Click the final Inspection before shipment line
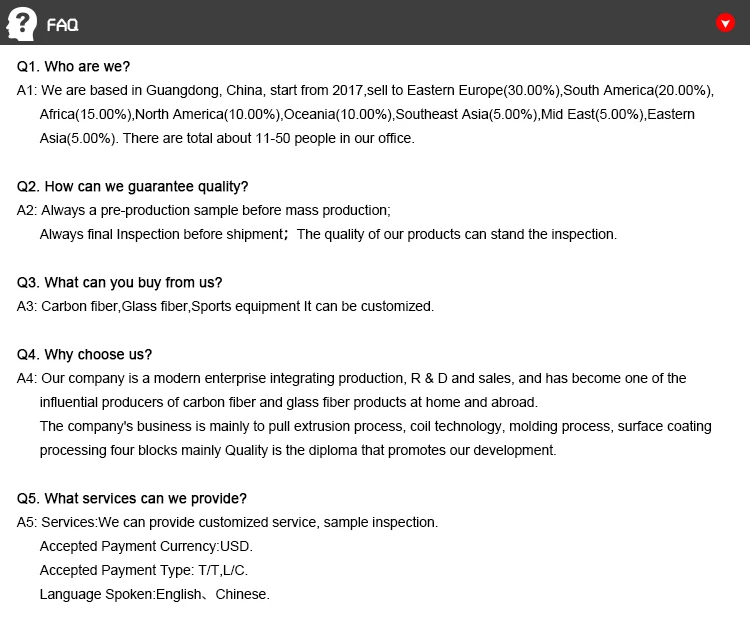This screenshot has height=627, width=750. coord(328,235)
